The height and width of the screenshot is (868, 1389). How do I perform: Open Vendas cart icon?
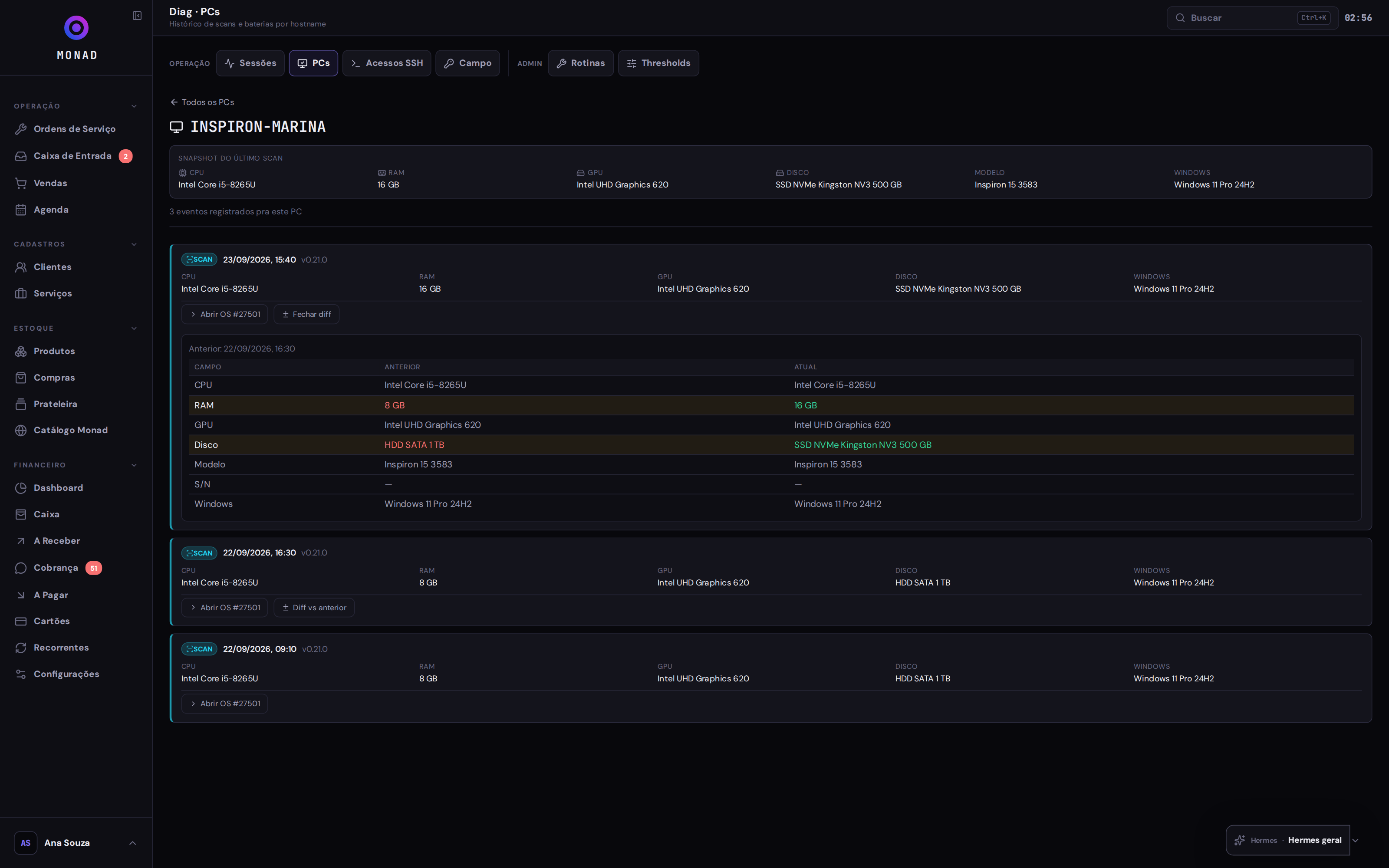[21, 183]
